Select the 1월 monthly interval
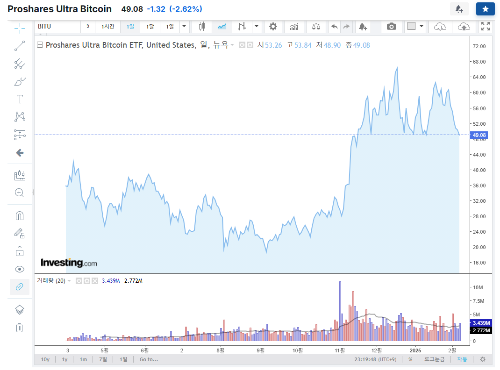The width and height of the screenshot is (500, 370). pos(170,26)
